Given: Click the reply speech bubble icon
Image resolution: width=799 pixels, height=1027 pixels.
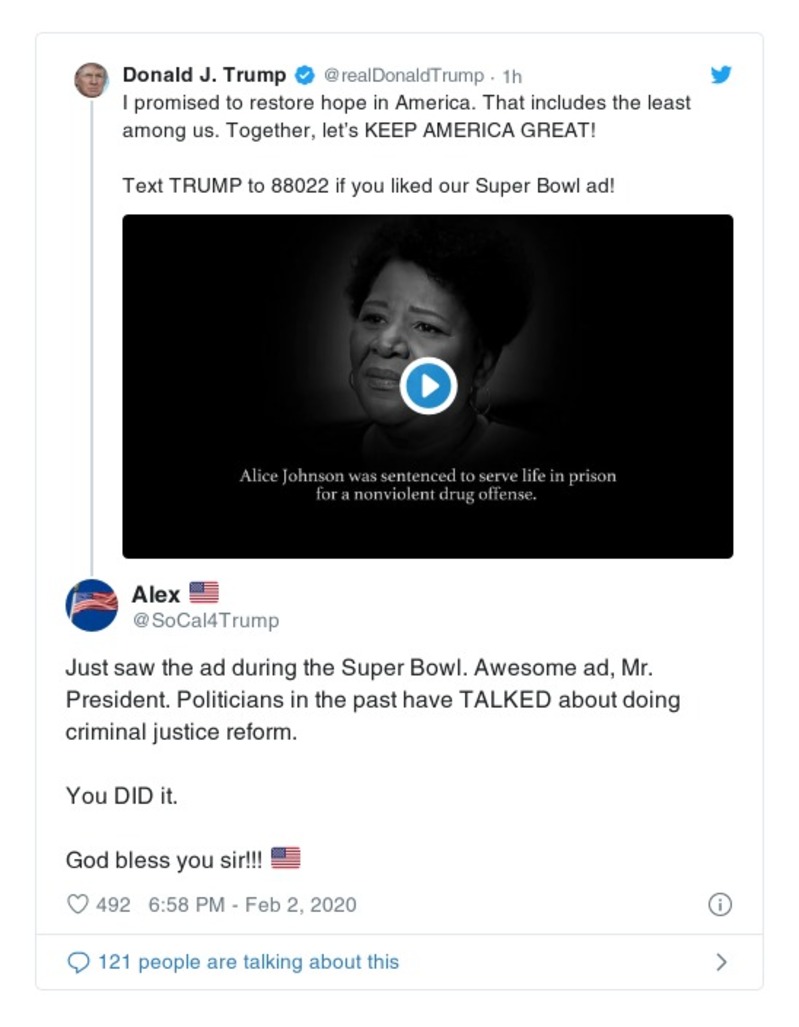Looking at the screenshot, I should 78,962.
